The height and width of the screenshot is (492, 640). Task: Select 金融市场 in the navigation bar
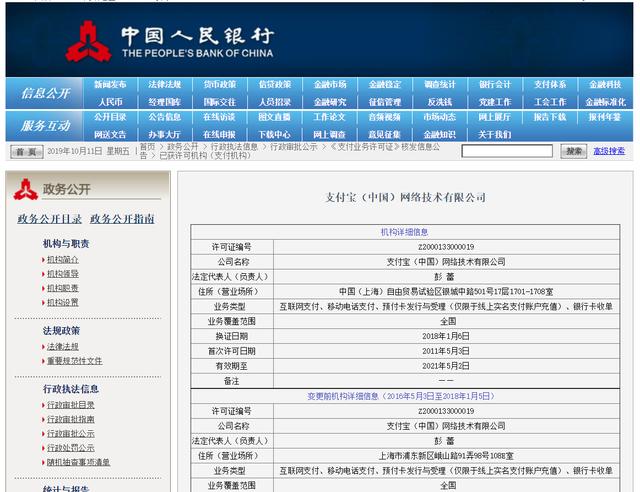330,85
